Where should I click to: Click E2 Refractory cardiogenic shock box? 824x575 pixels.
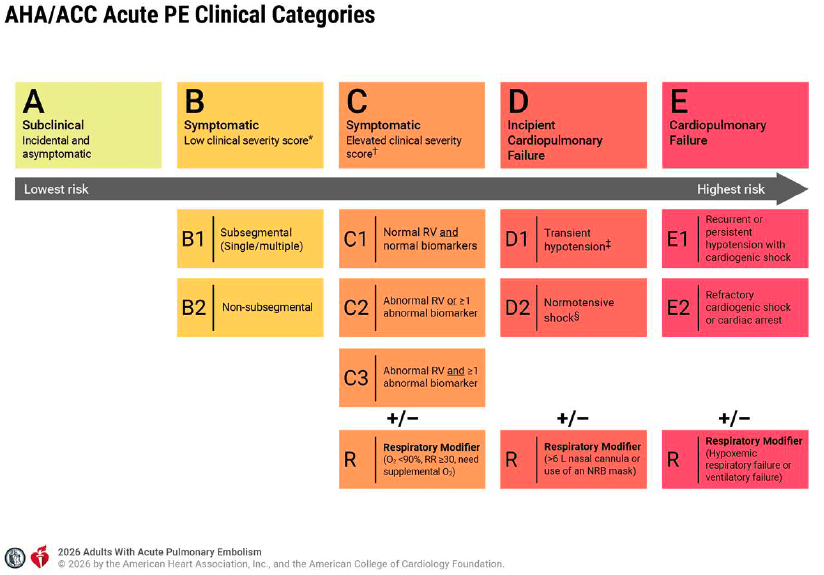[x=735, y=307]
